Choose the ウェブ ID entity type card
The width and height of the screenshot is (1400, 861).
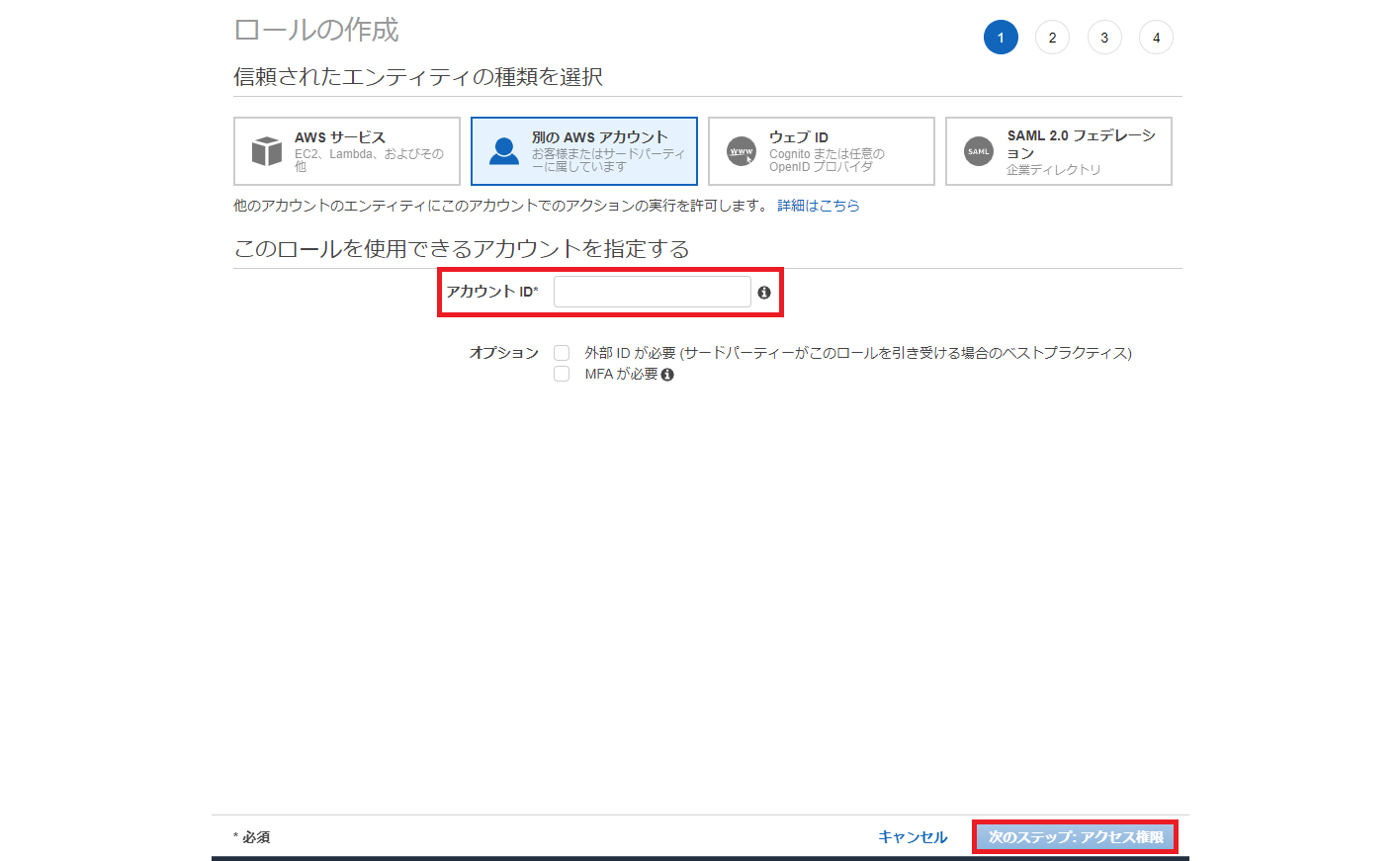822,151
